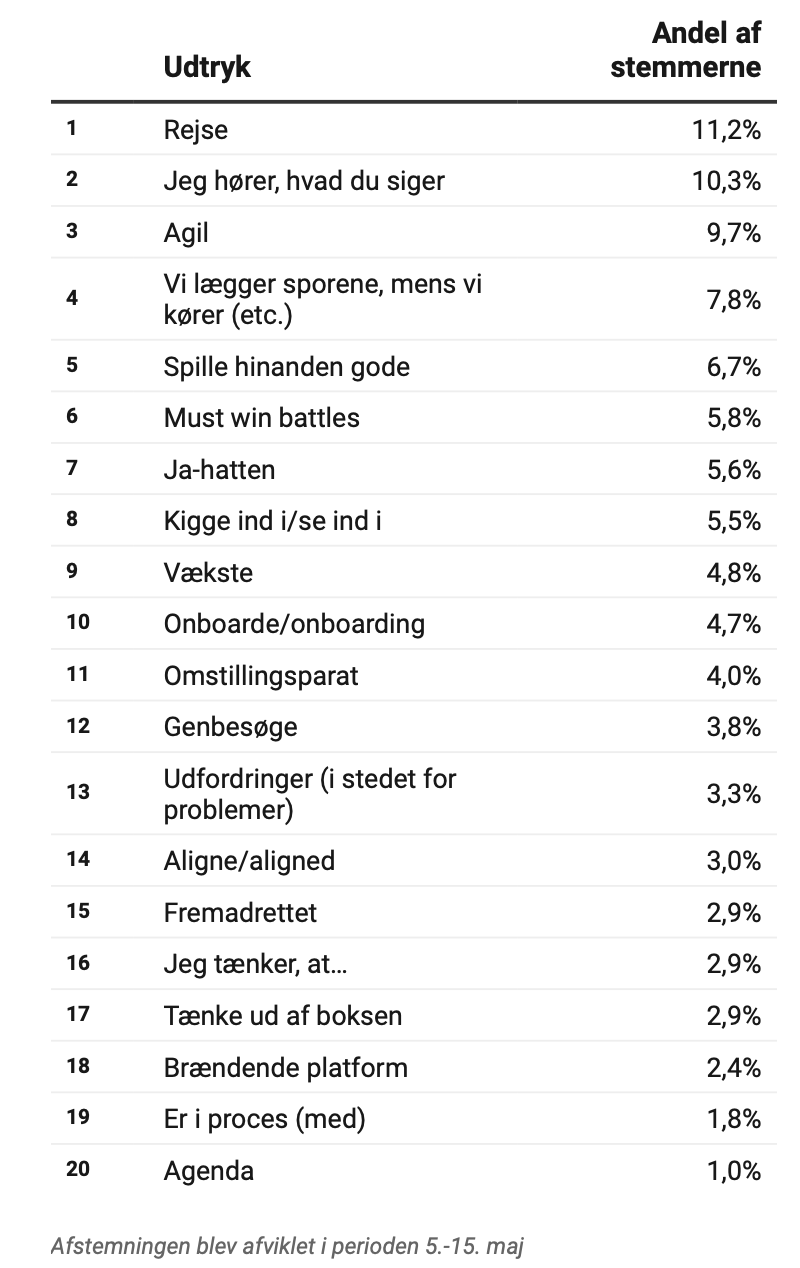The image size is (800, 1268).
Task: Click the 11,2% vote share value
Action: (x=727, y=129)
